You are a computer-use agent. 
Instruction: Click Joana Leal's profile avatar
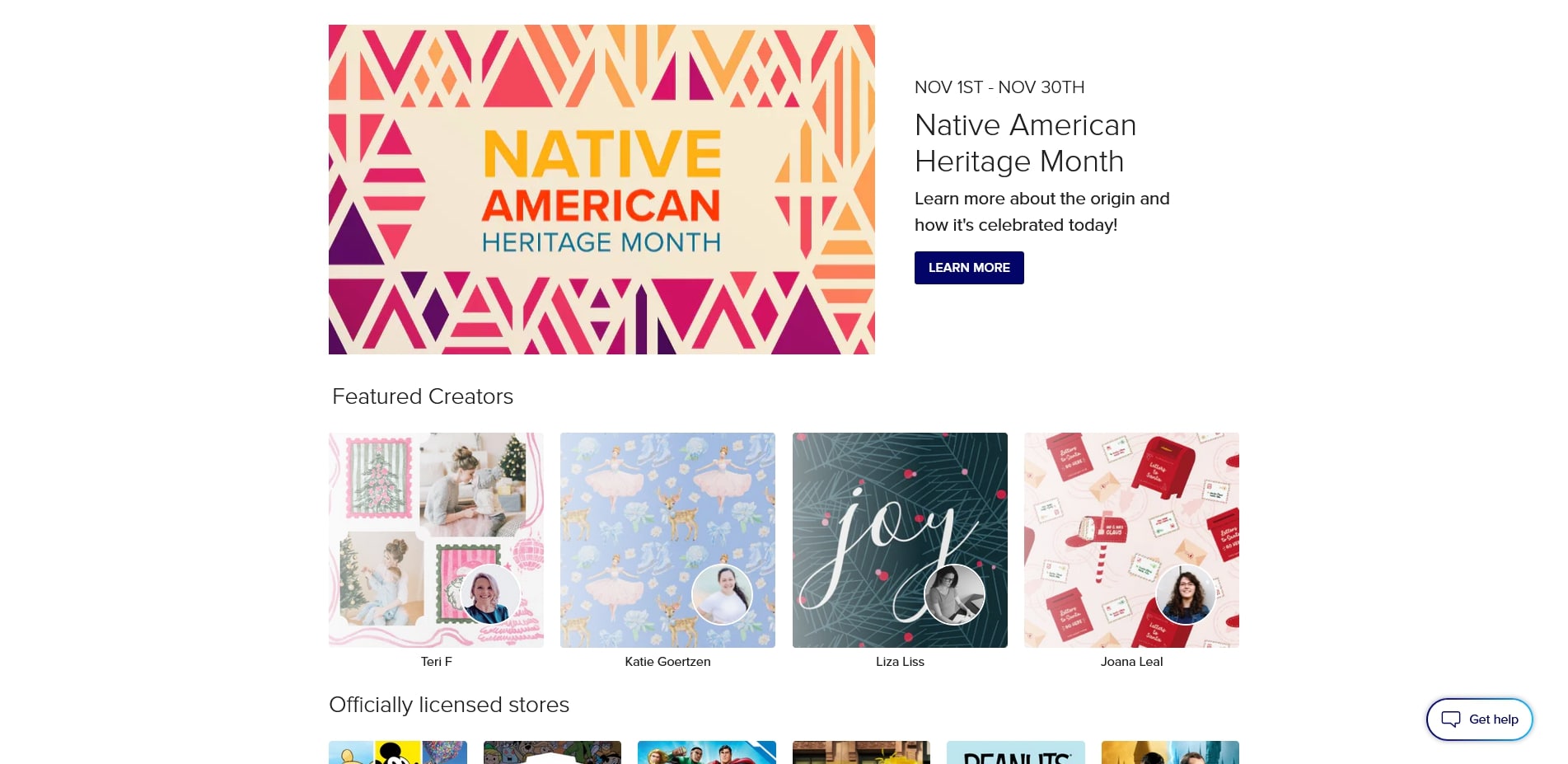pos(1186,594)
